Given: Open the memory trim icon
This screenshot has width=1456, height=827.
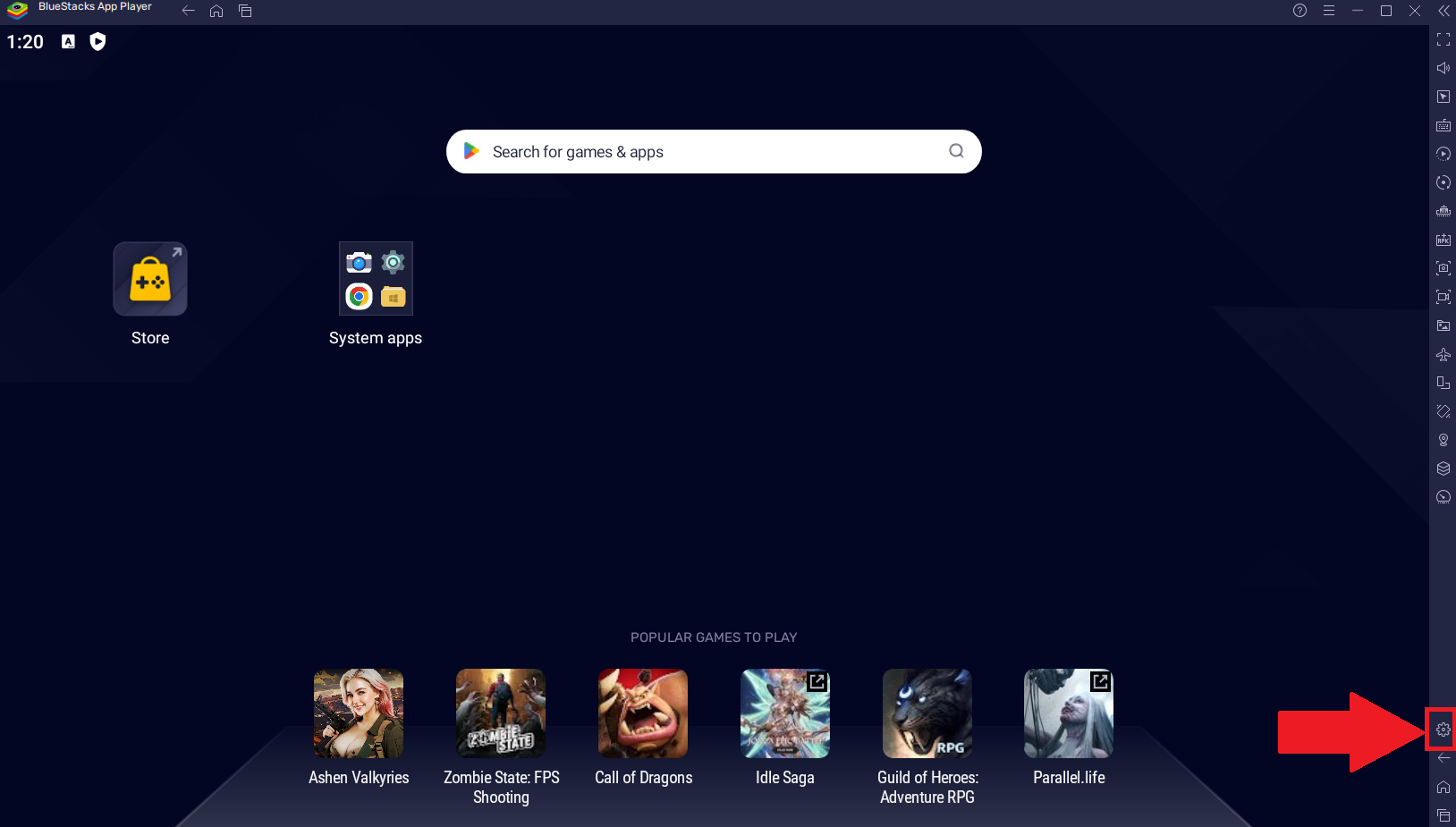Looking at the screenshot, I should [x=1443, y=211].
